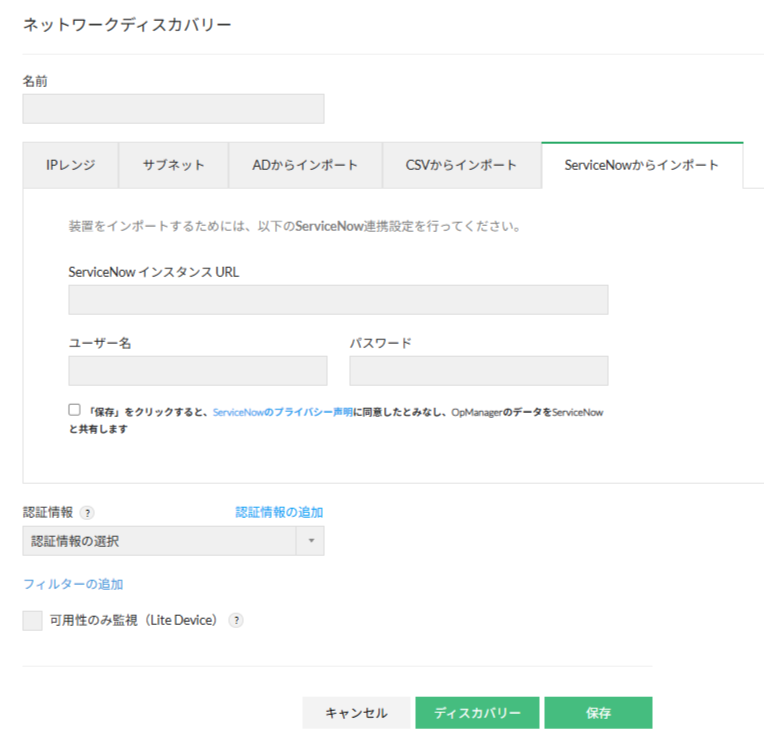This screenshot has height=747, width=764.
Task: Tick the ServiceNow privacy consent checkbox
Action: click(x=74, y=410)
